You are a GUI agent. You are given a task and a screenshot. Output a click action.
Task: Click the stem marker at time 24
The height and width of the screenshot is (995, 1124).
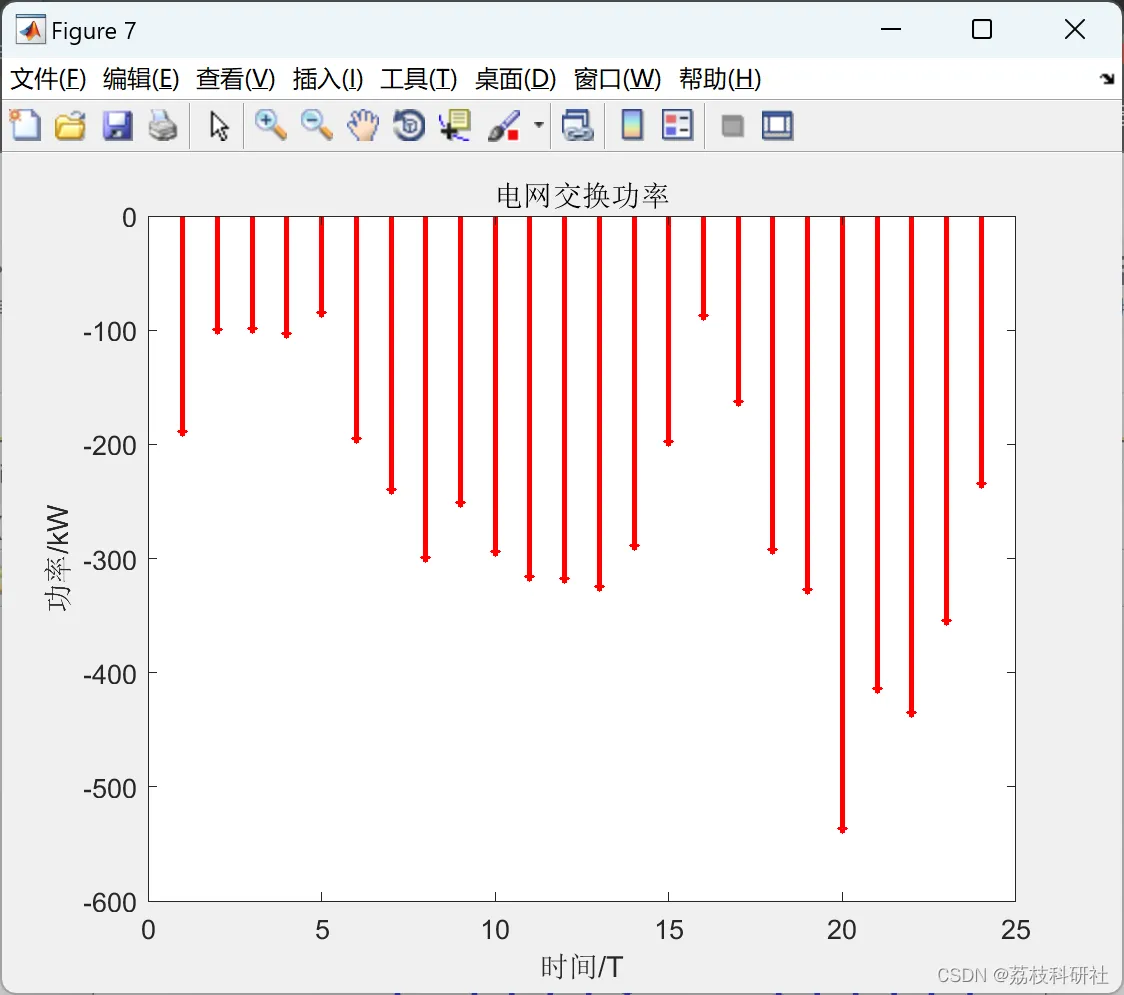(x=981, y=485)
